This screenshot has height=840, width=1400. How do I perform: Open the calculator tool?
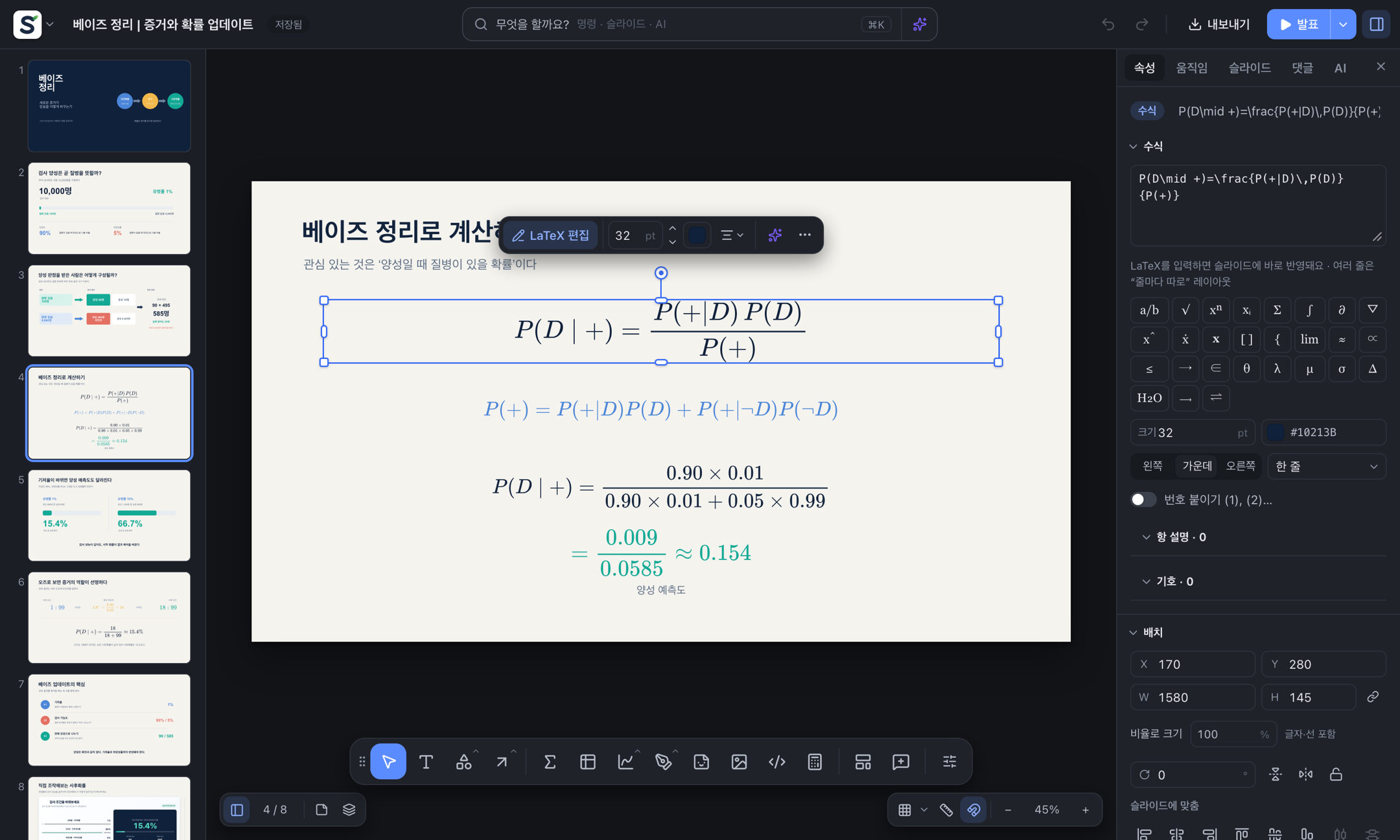coord(815,762)
